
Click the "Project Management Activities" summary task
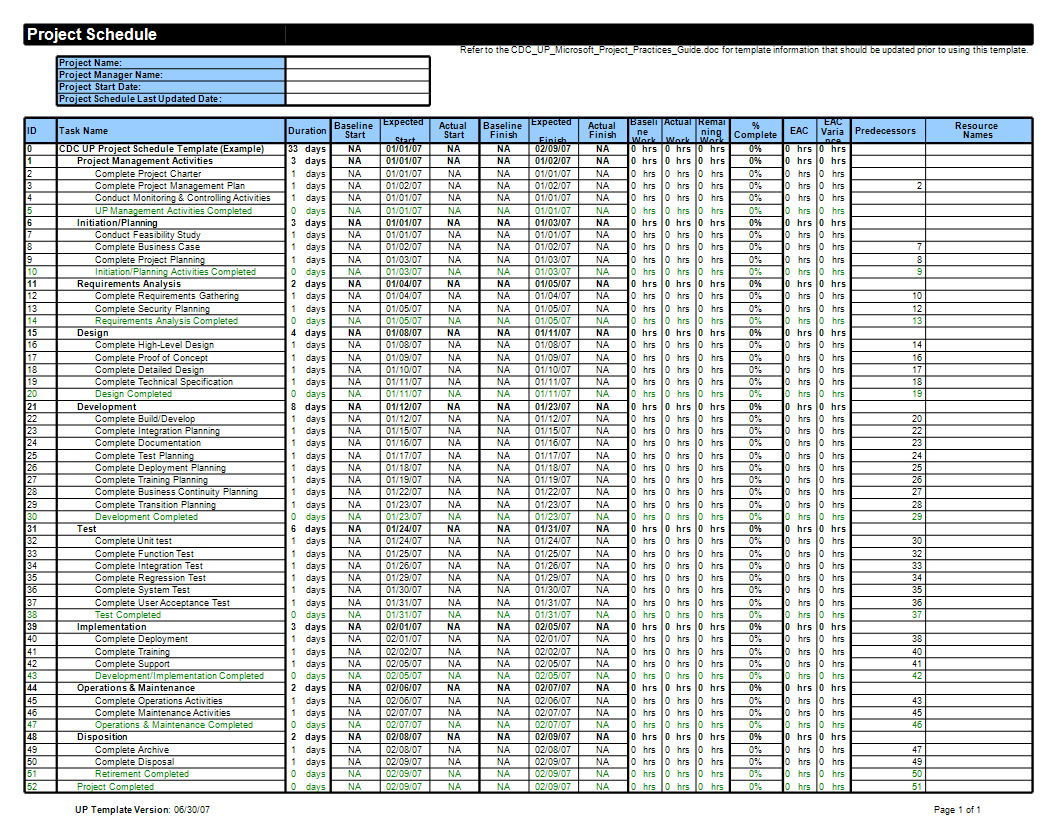pyautogui.click(x=144, y=161)
